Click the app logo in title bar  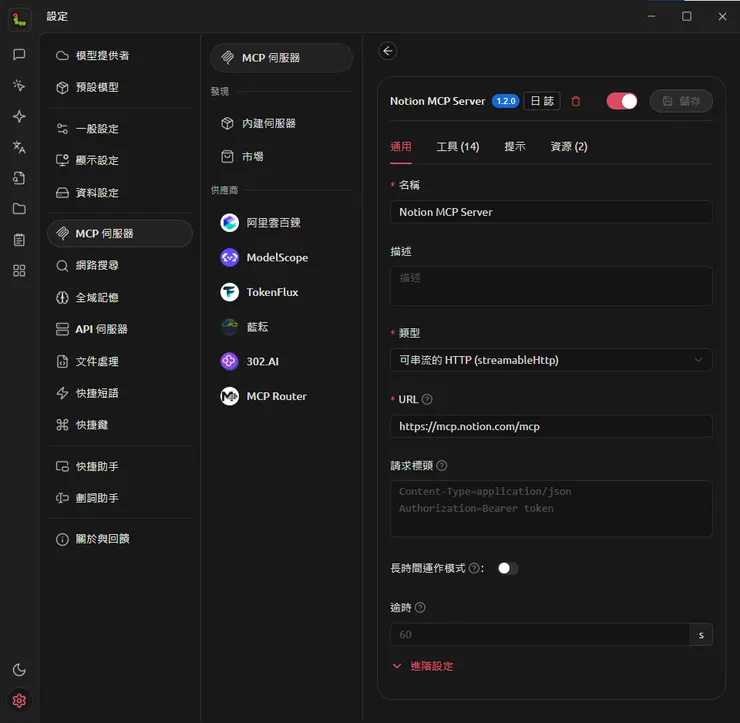coord(19,19)
